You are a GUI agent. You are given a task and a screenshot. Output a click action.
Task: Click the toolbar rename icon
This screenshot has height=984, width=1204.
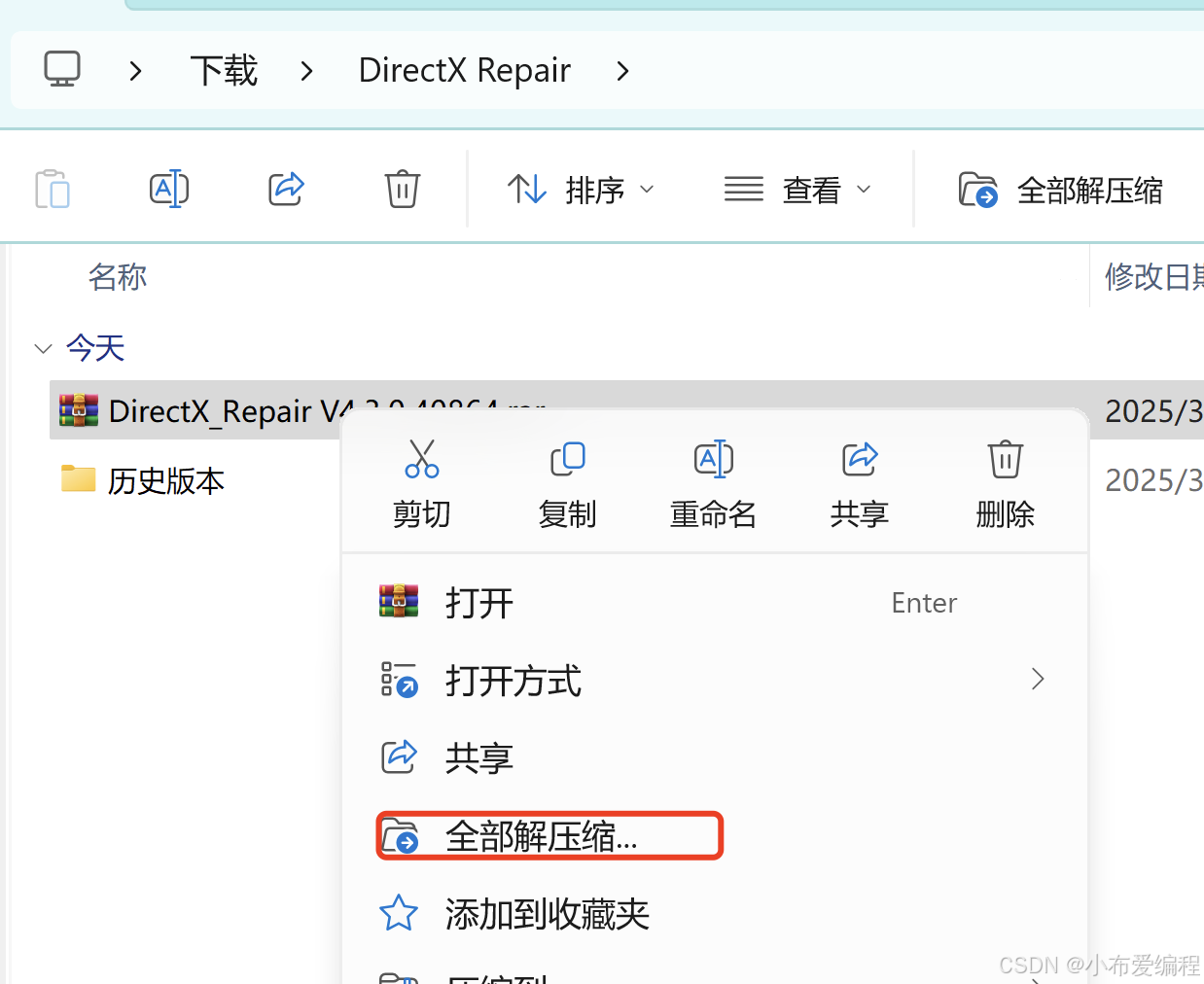tap(169, 189)
